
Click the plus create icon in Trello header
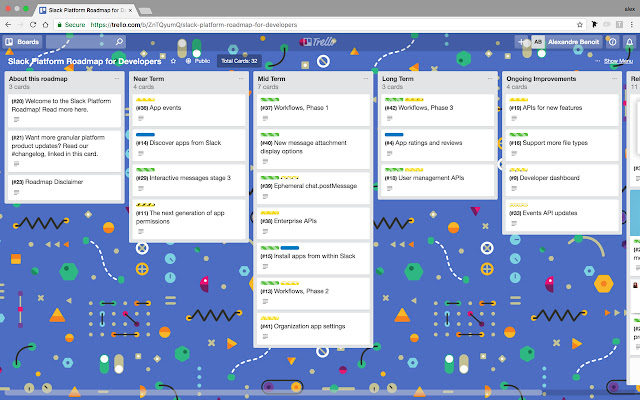pyautogui.click(x=521, y=42)
